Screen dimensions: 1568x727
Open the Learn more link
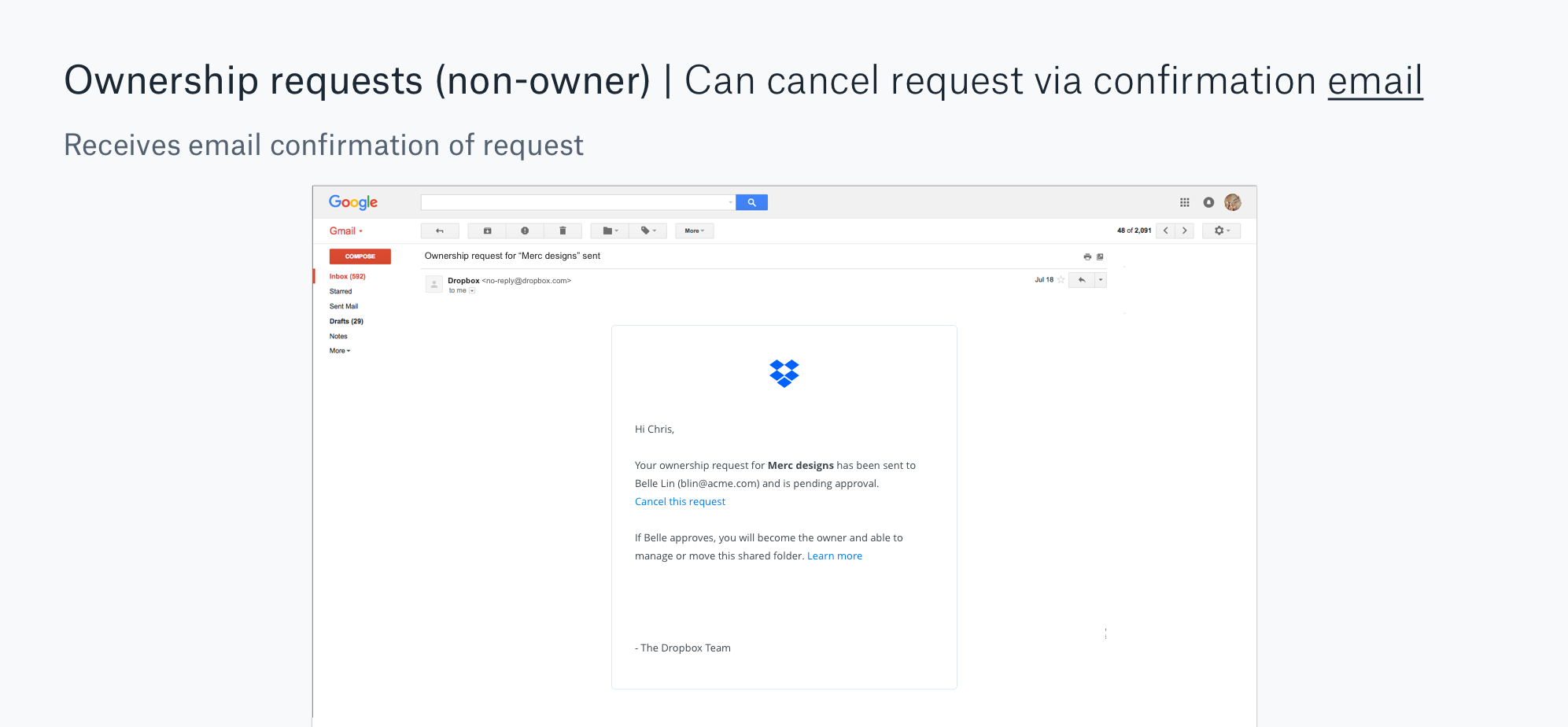click(x=835, y=555)
